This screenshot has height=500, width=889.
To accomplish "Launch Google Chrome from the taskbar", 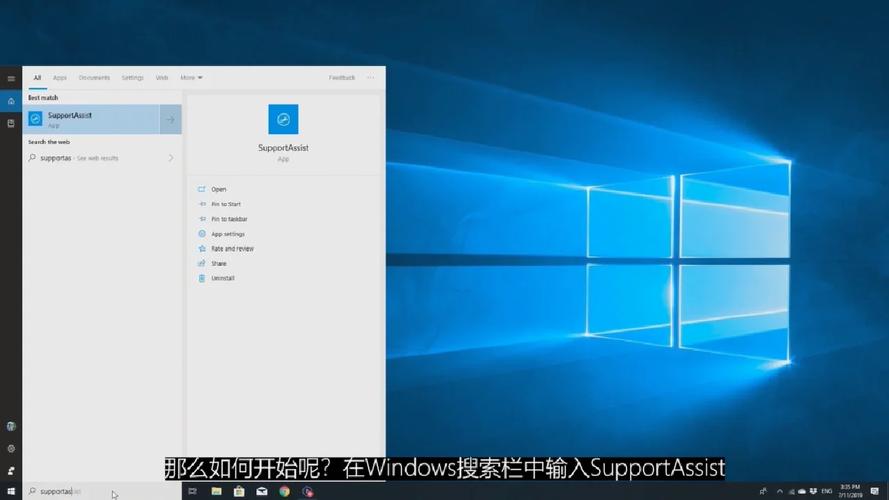I will pos(284,491).
